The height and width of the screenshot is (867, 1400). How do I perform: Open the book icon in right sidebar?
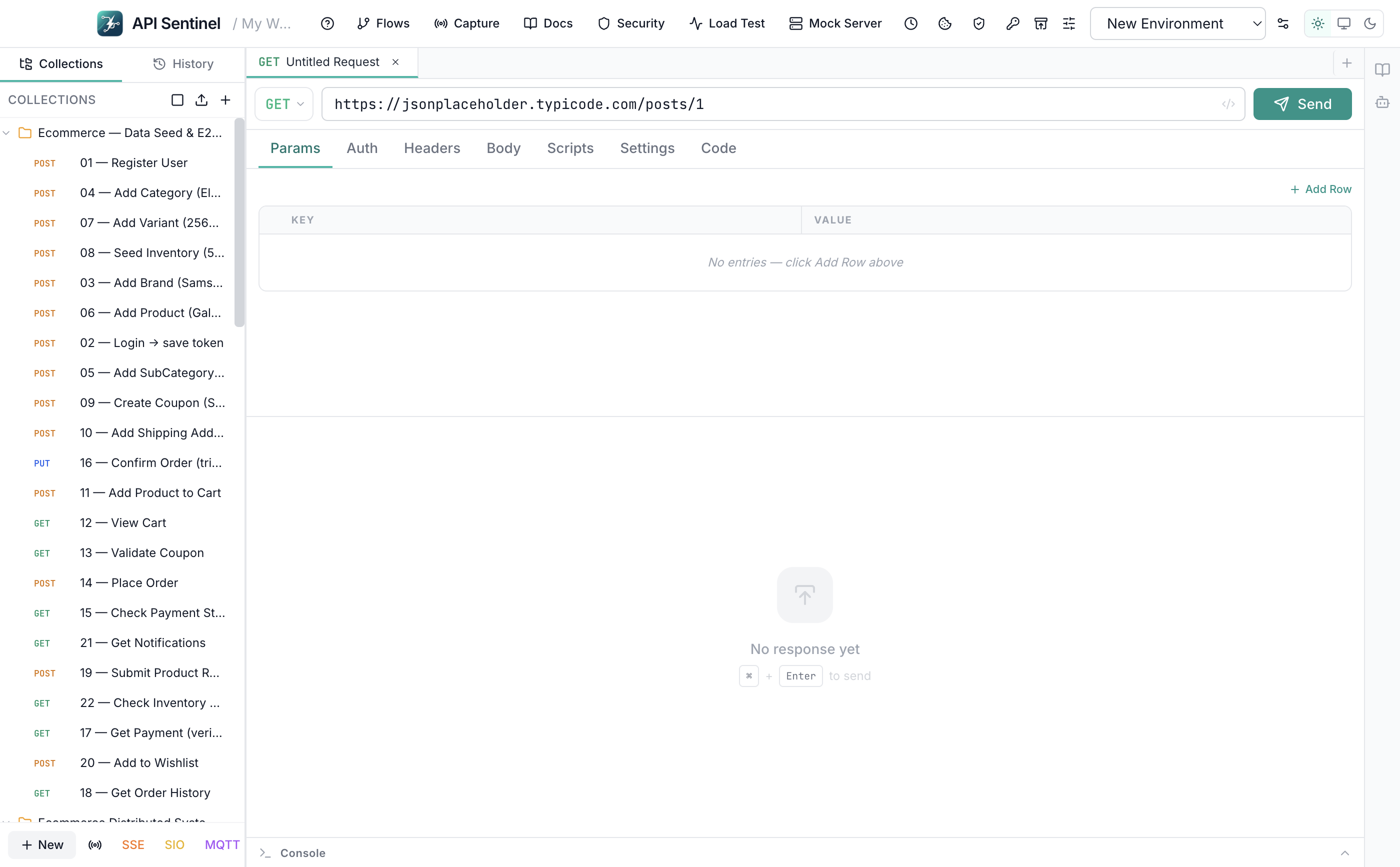(x=1382, y=69)
